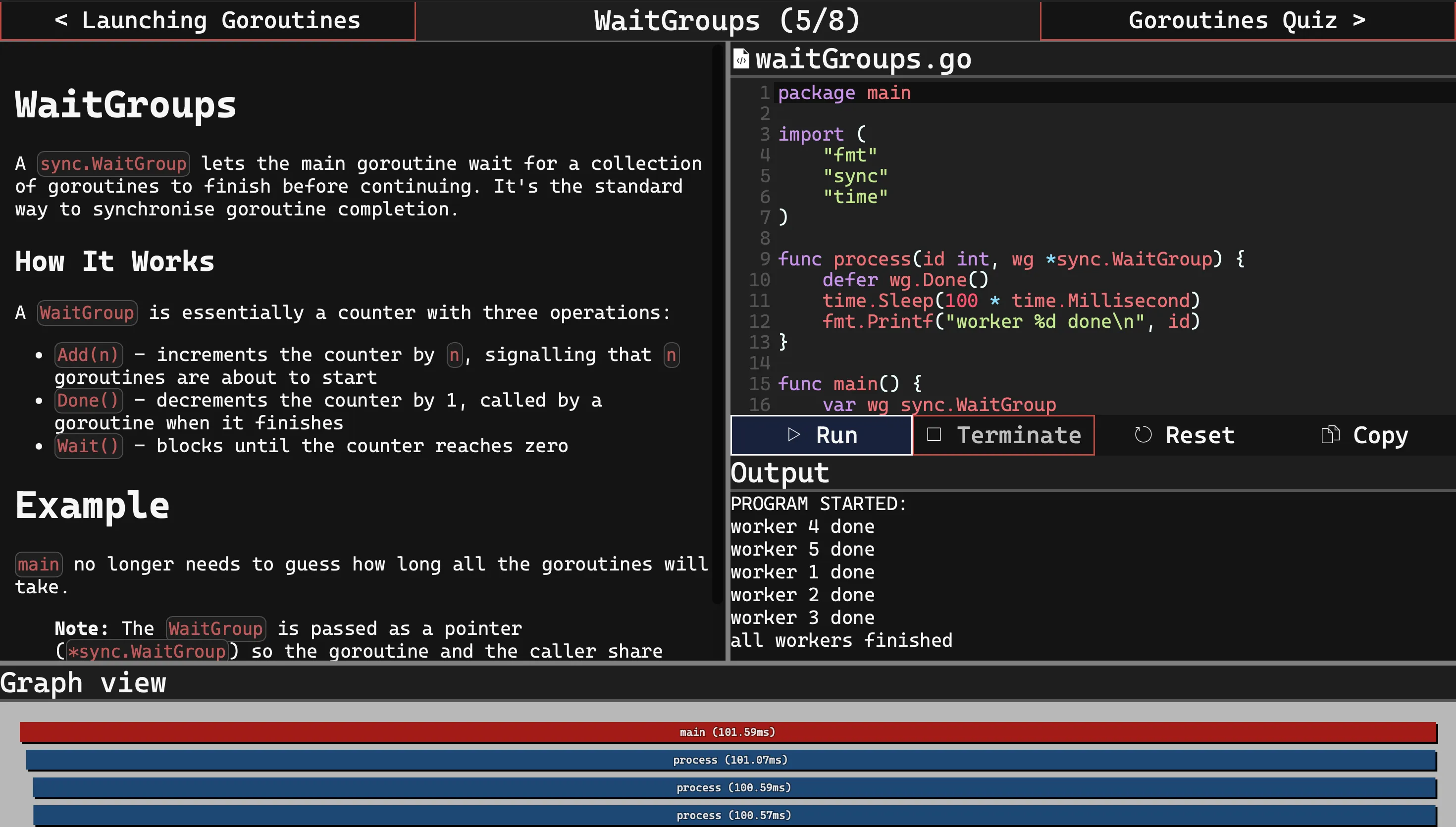1456x827 pixels.
Task: Click the 'Example' heading
Action: point(92,506)
